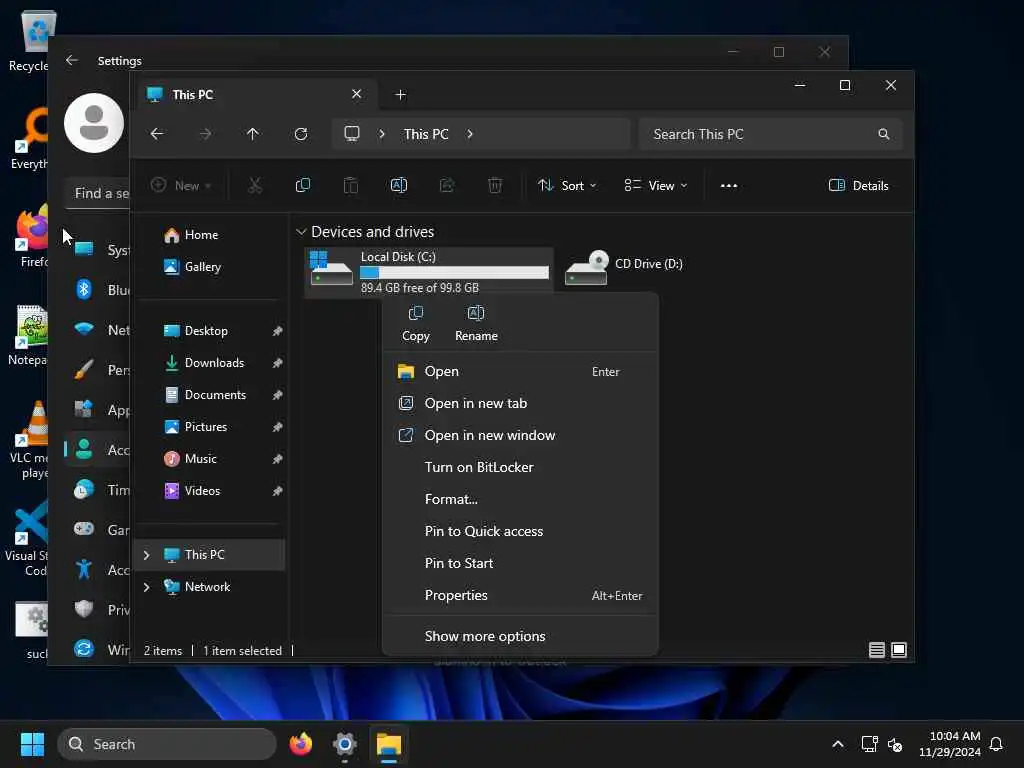Click the Settings window back arrow
The height and width of the screenshot is (768, 1024).
72,60
